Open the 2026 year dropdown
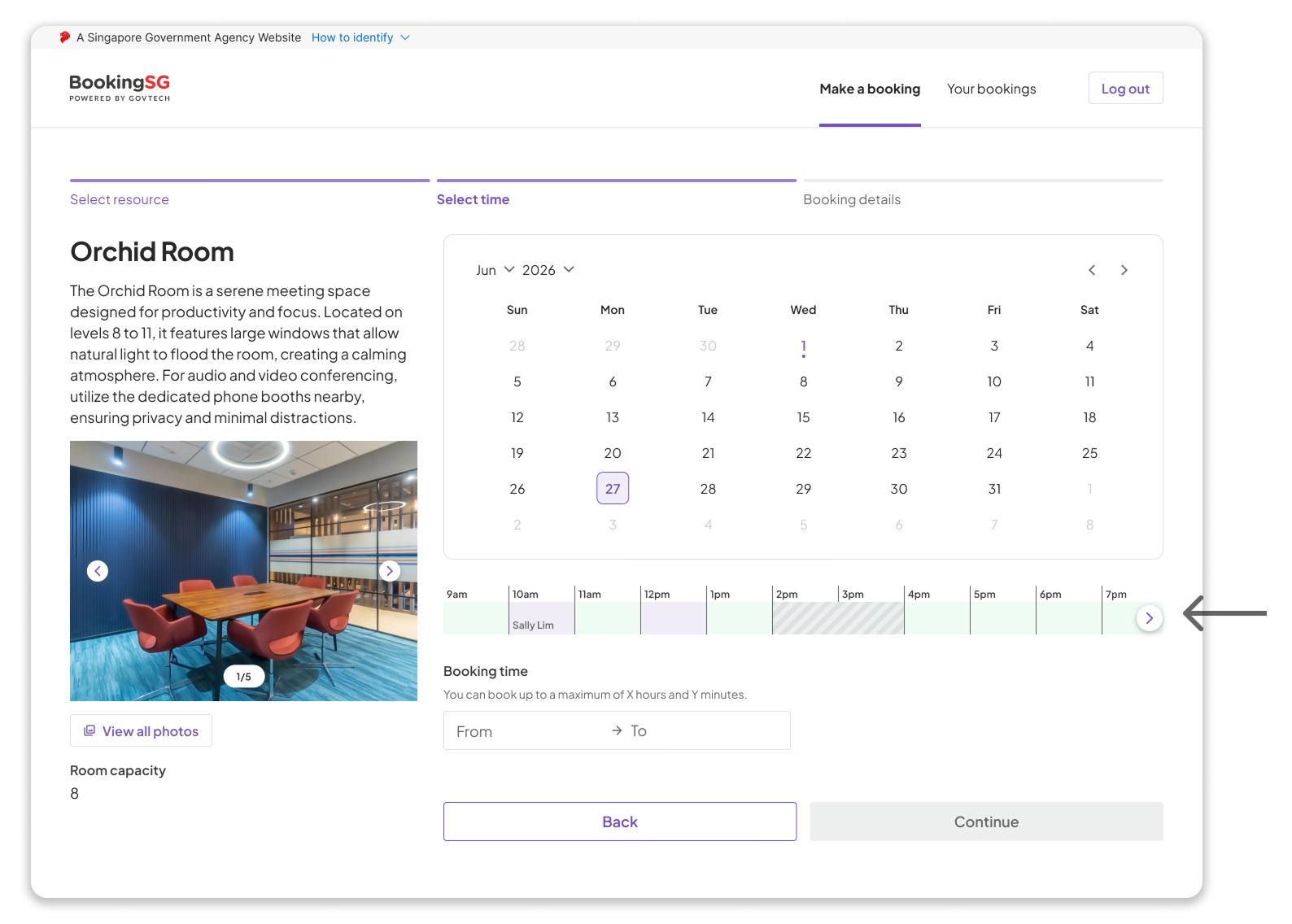The height and width of the screenshot is (924, 1292). [x=548, y=270]
